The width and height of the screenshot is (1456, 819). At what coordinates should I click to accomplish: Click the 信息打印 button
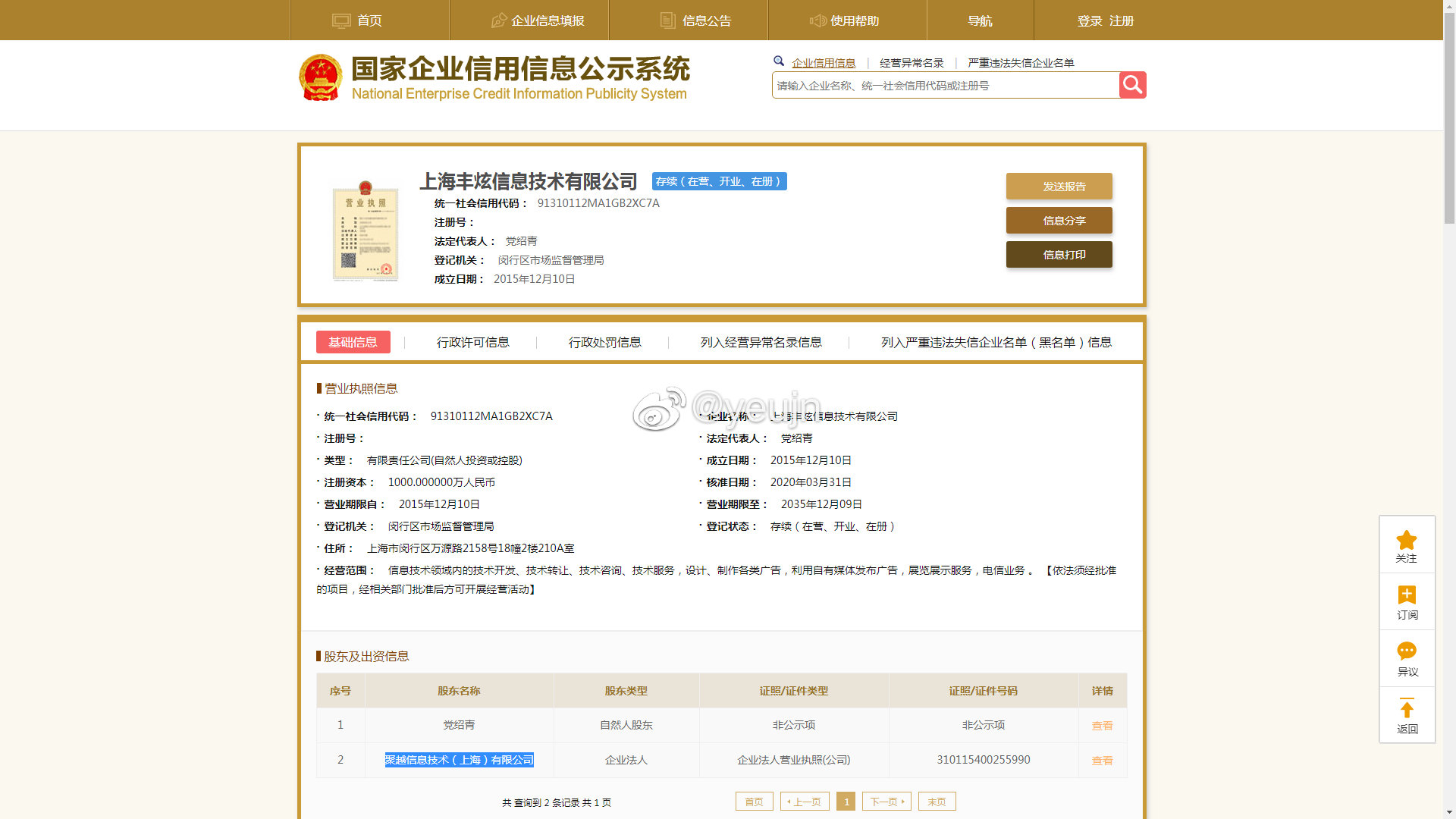coord(1059,255)
